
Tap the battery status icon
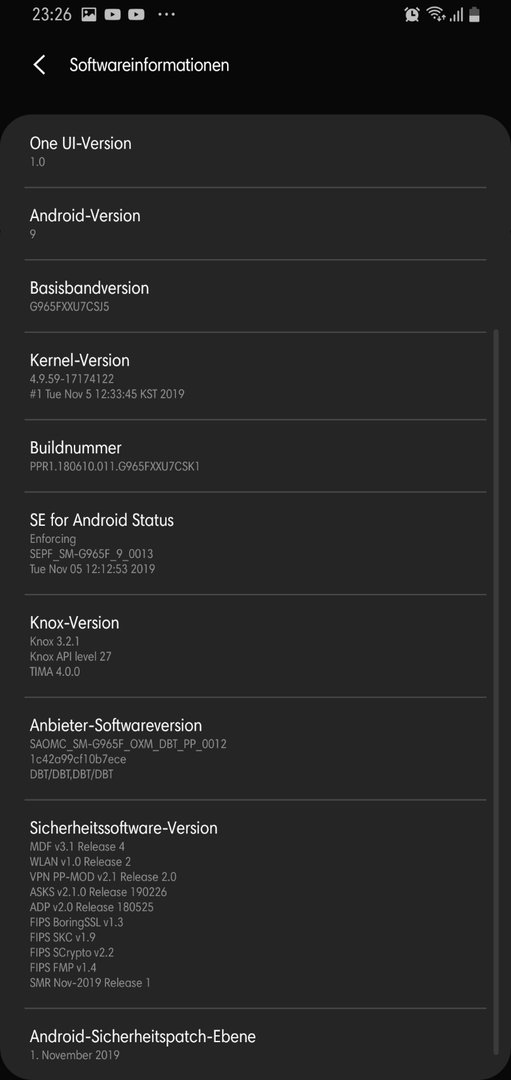coord(474,14)
